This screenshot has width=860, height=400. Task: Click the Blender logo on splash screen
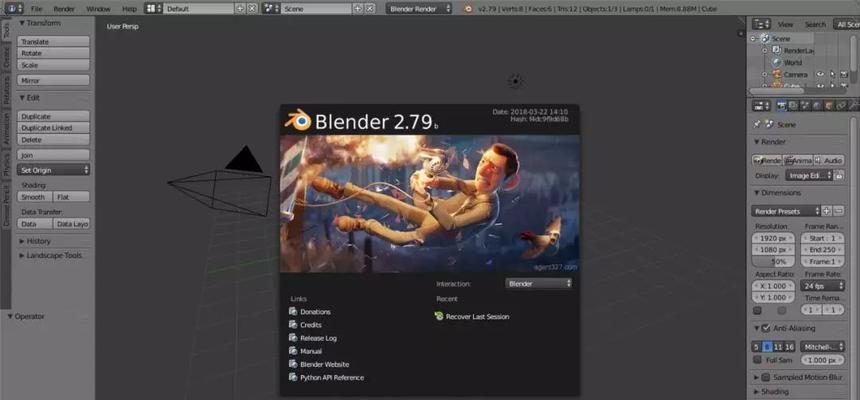click(x=298, y=120)
